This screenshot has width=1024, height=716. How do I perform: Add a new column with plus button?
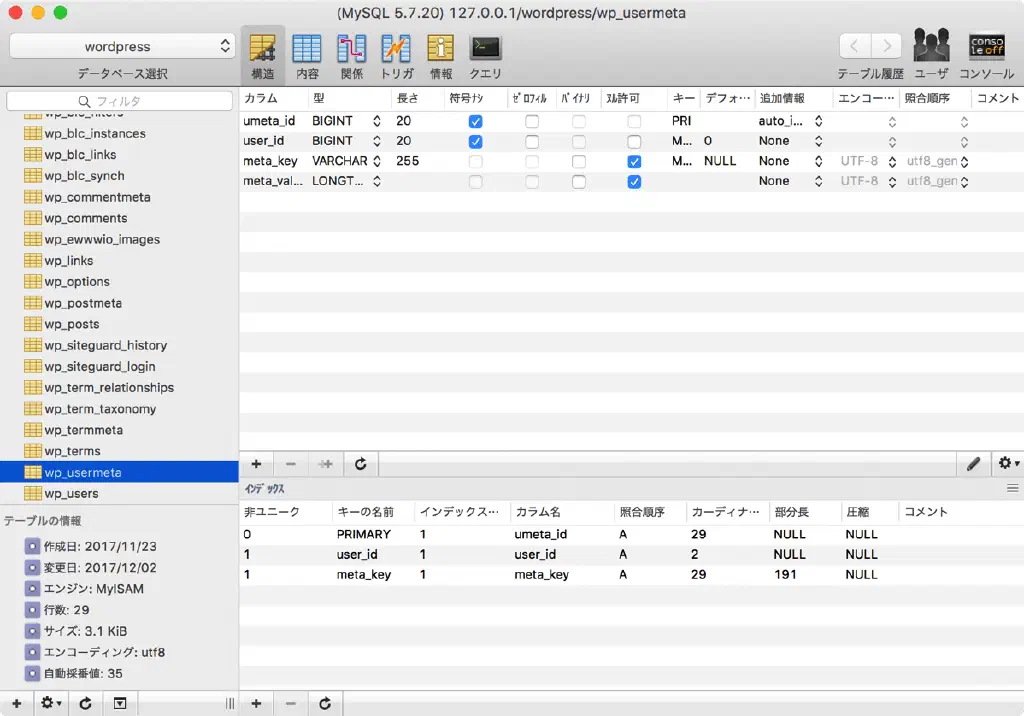(x=256, y=464)
